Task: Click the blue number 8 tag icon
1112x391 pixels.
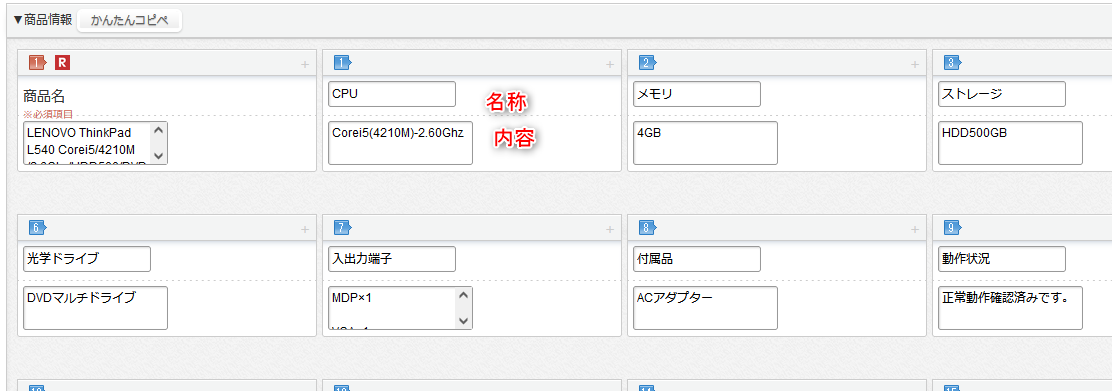Action: (x=647, y=228)
